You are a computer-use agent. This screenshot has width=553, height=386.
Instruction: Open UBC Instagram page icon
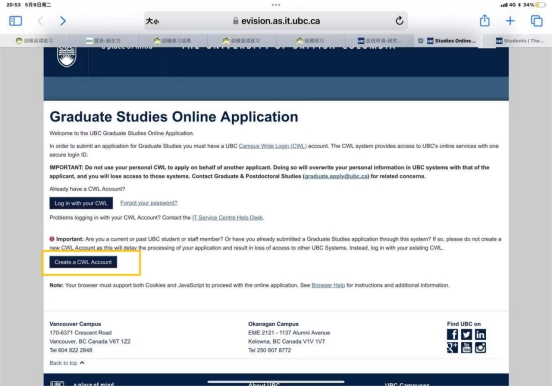480,348
